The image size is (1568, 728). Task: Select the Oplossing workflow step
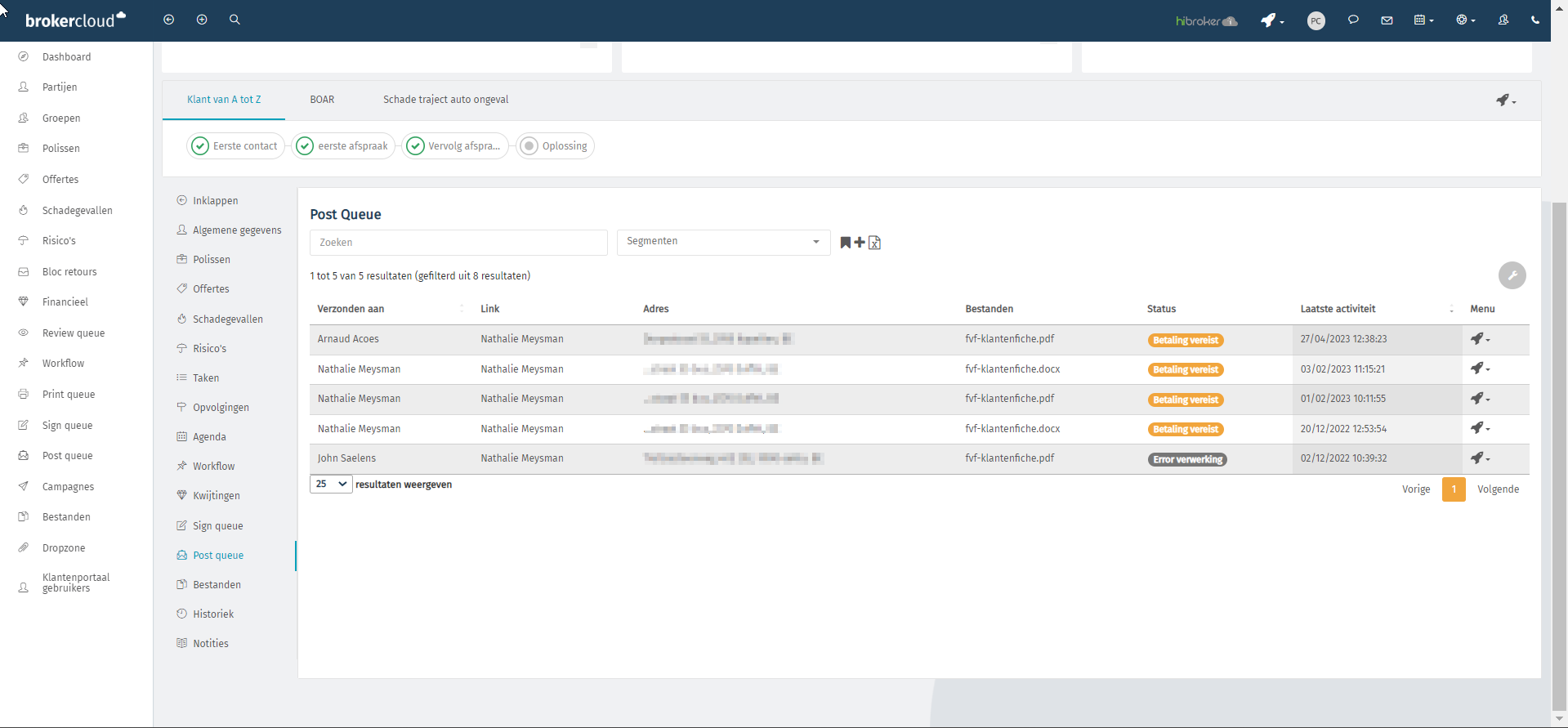[555, 146]
